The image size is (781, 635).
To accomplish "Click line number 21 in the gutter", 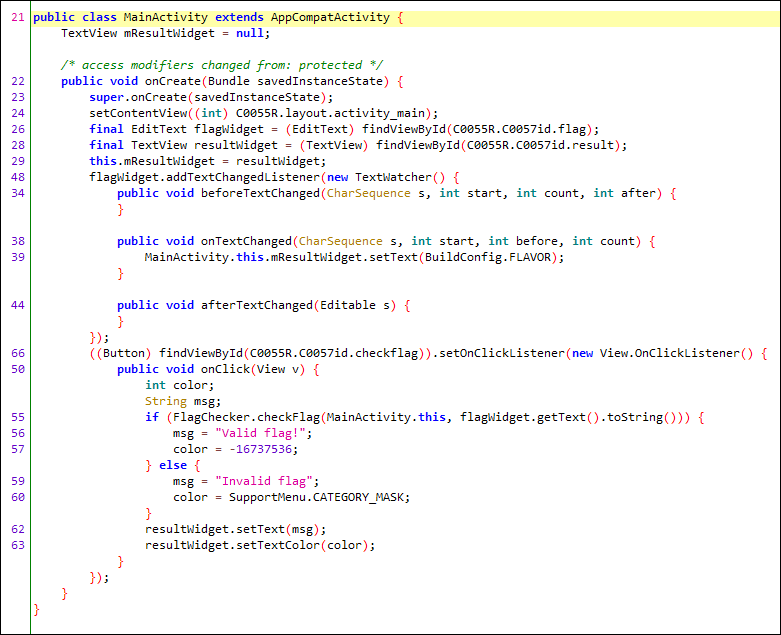I will coord(18,17).
